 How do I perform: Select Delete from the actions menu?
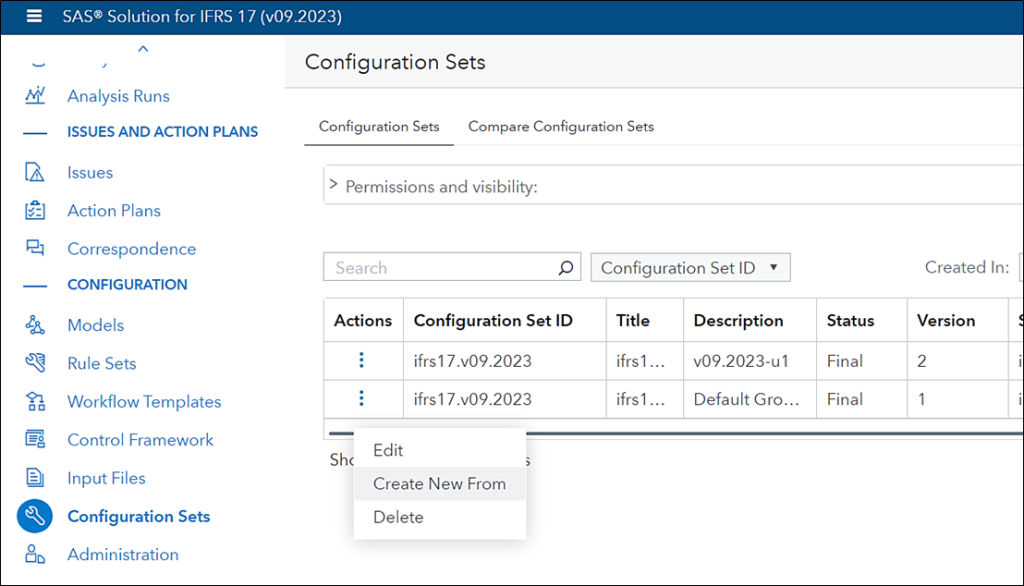[398, 517]
